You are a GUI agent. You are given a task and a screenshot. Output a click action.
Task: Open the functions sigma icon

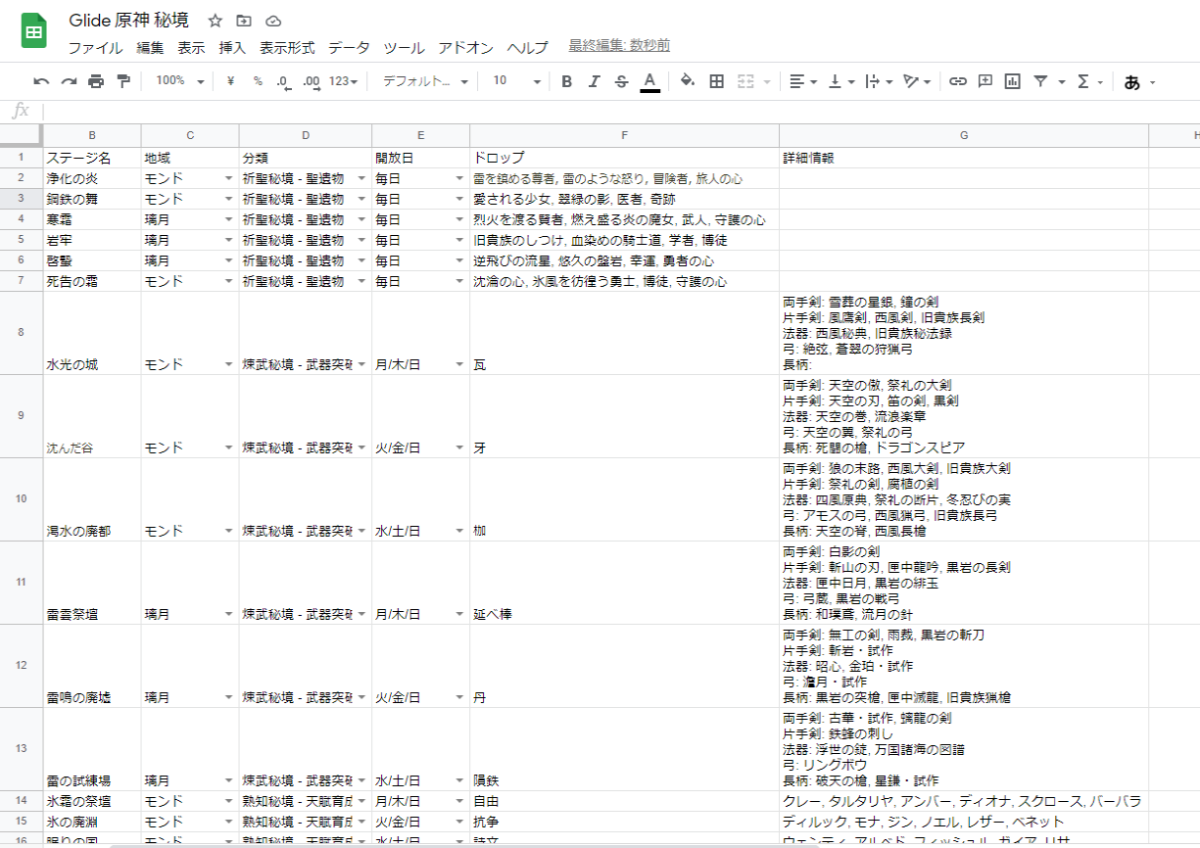coord(1083,82)
